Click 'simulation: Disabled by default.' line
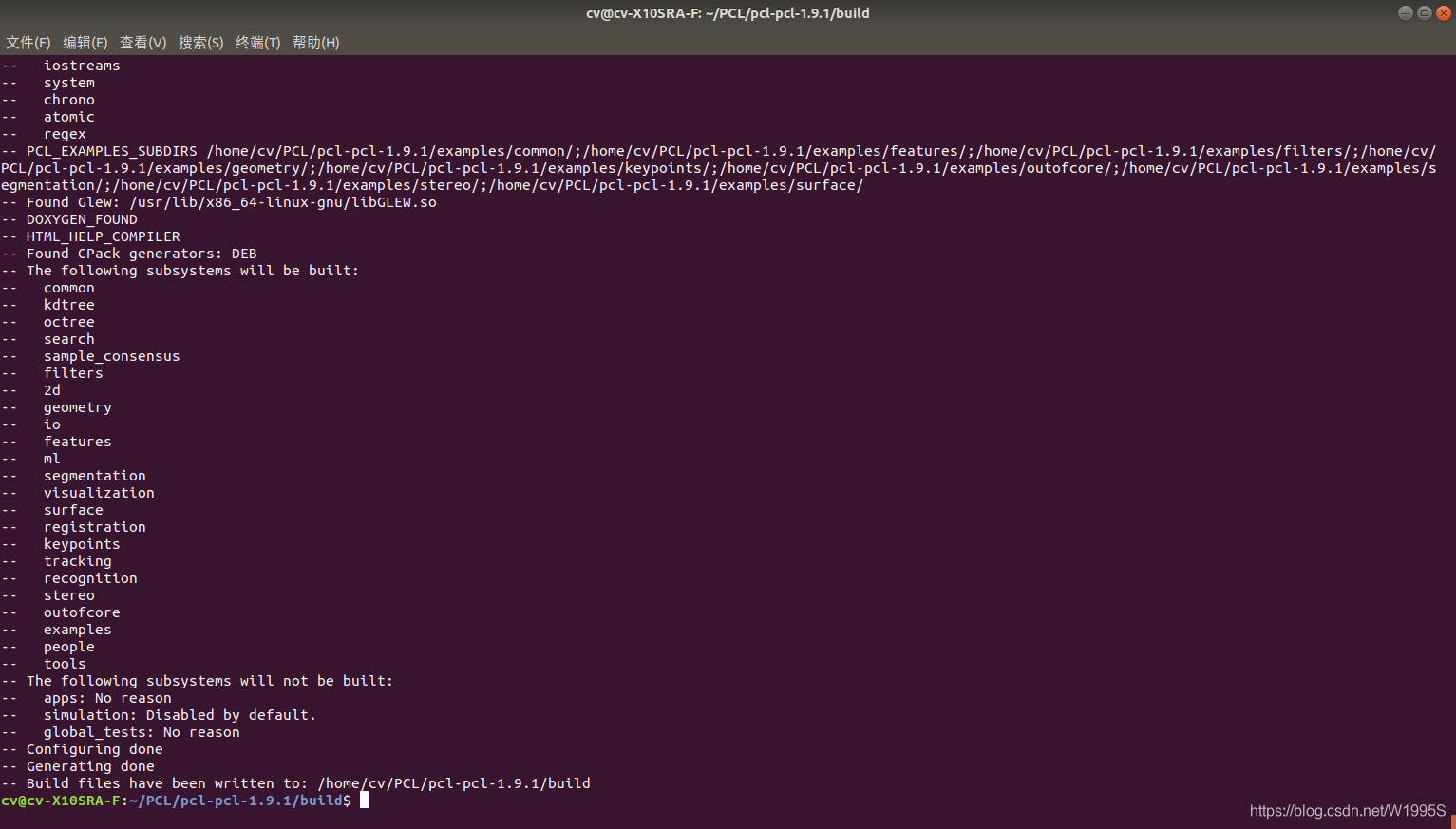The height and width of the screenshot is (829, 1456). [159, 715]
